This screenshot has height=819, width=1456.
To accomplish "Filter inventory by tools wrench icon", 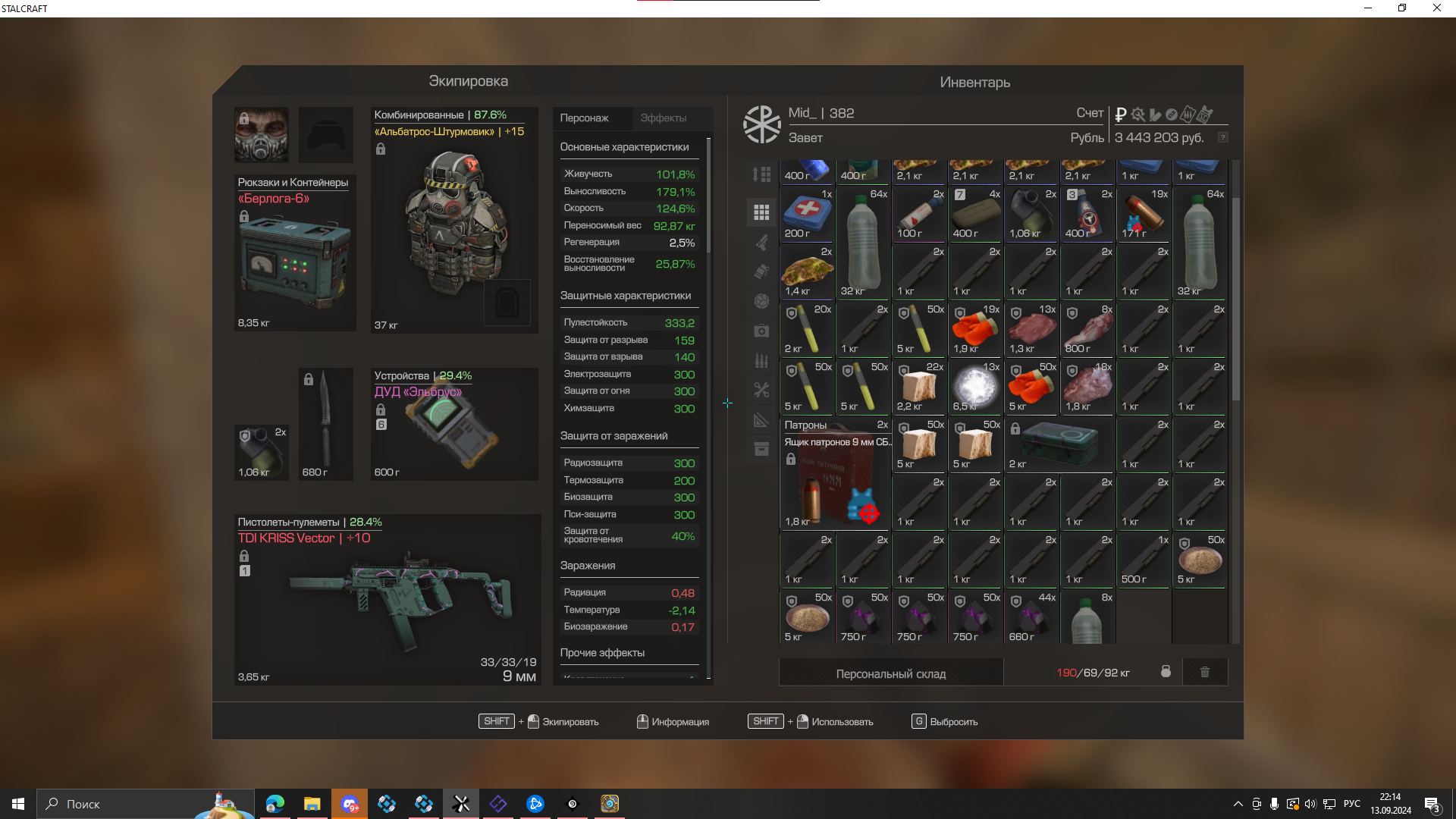I will (x=761, y=390).
